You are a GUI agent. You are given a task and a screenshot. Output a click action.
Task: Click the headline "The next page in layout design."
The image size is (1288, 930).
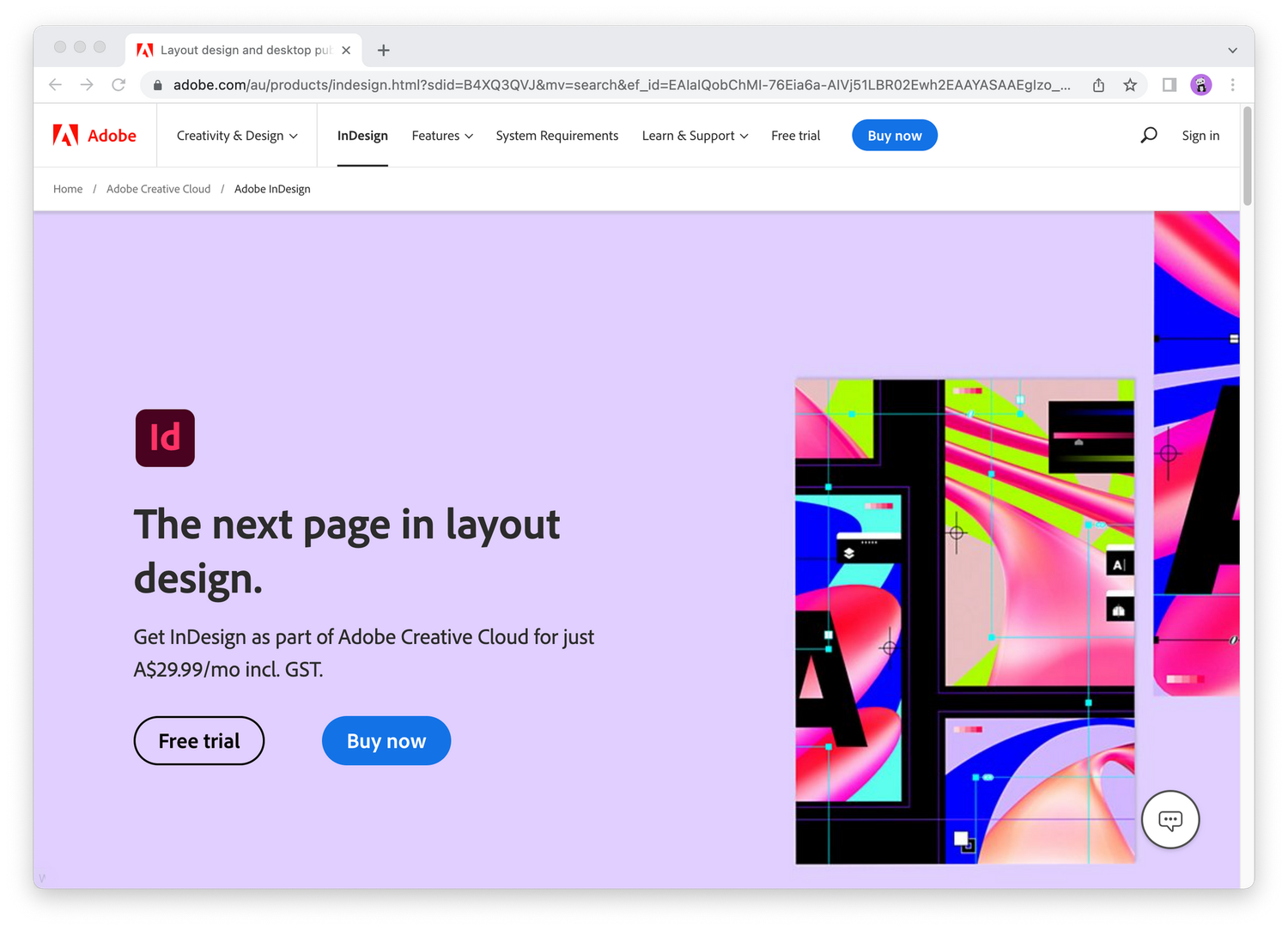pos(347,551)
